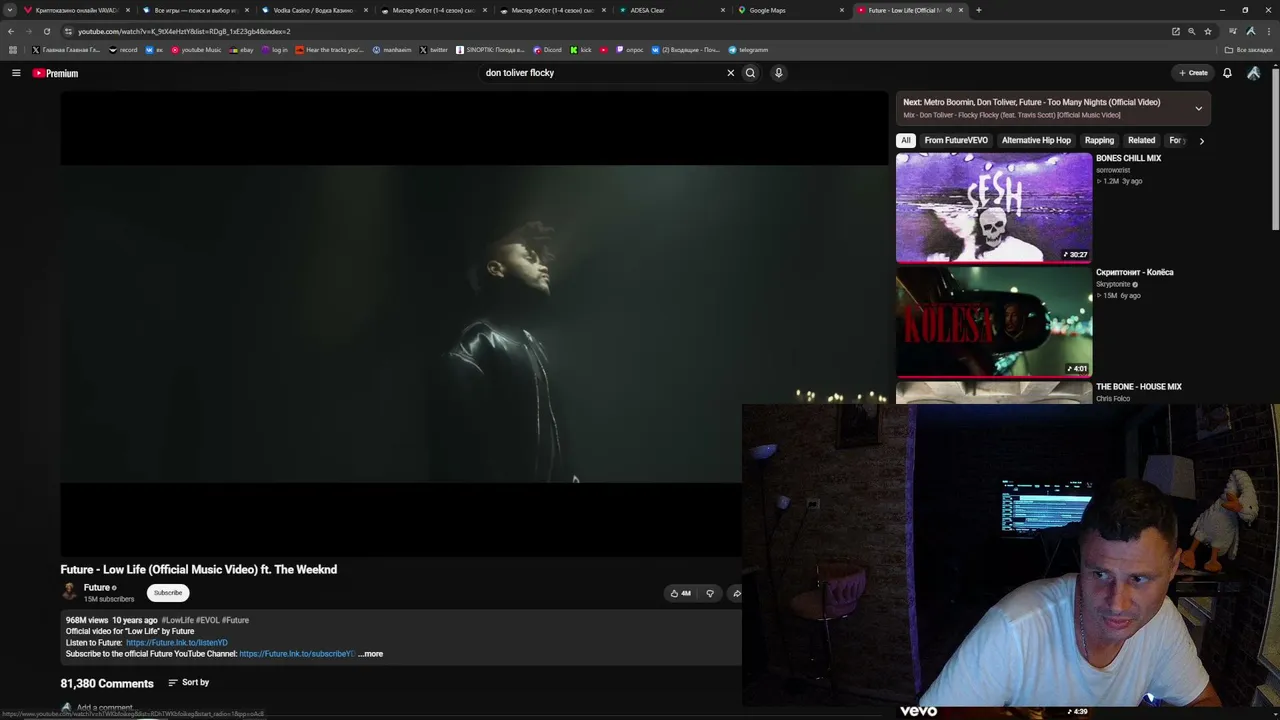Screen dimensions: 1280x720
Task: Open the #EVOL hashtag
Action: (207, 620)
